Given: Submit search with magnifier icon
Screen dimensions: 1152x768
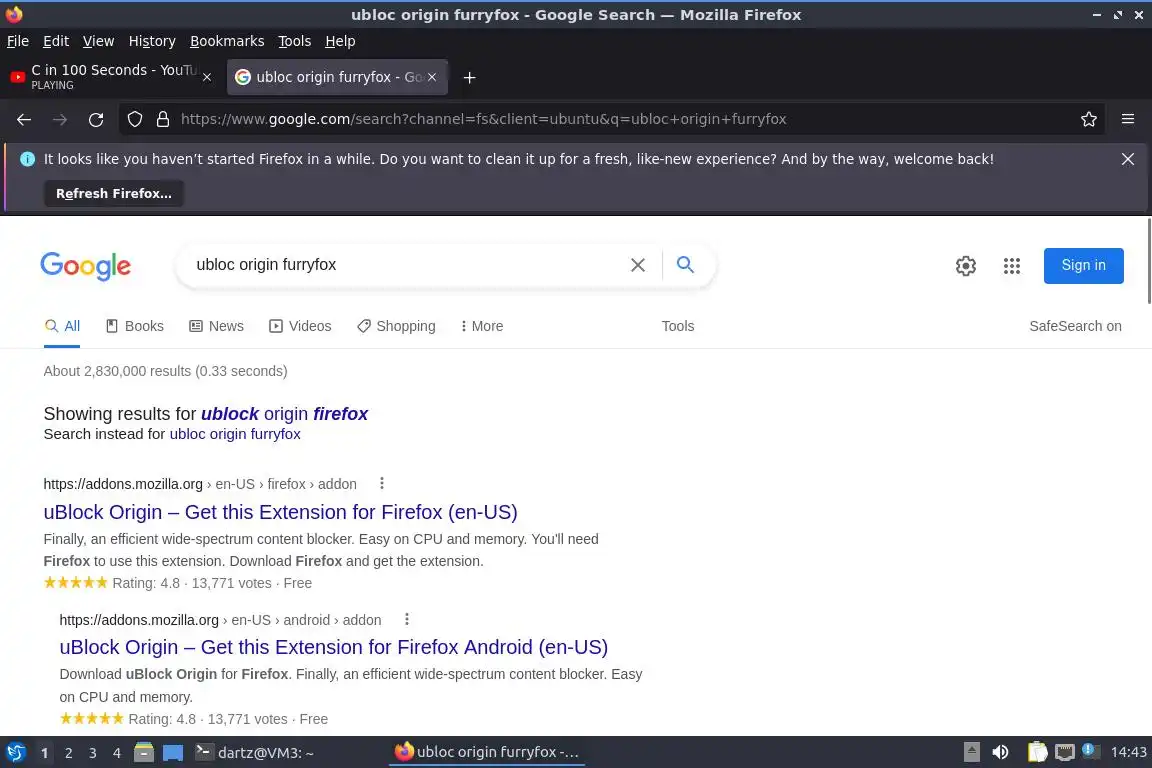Looking at the screenshot, I should [x=685, y=265].
